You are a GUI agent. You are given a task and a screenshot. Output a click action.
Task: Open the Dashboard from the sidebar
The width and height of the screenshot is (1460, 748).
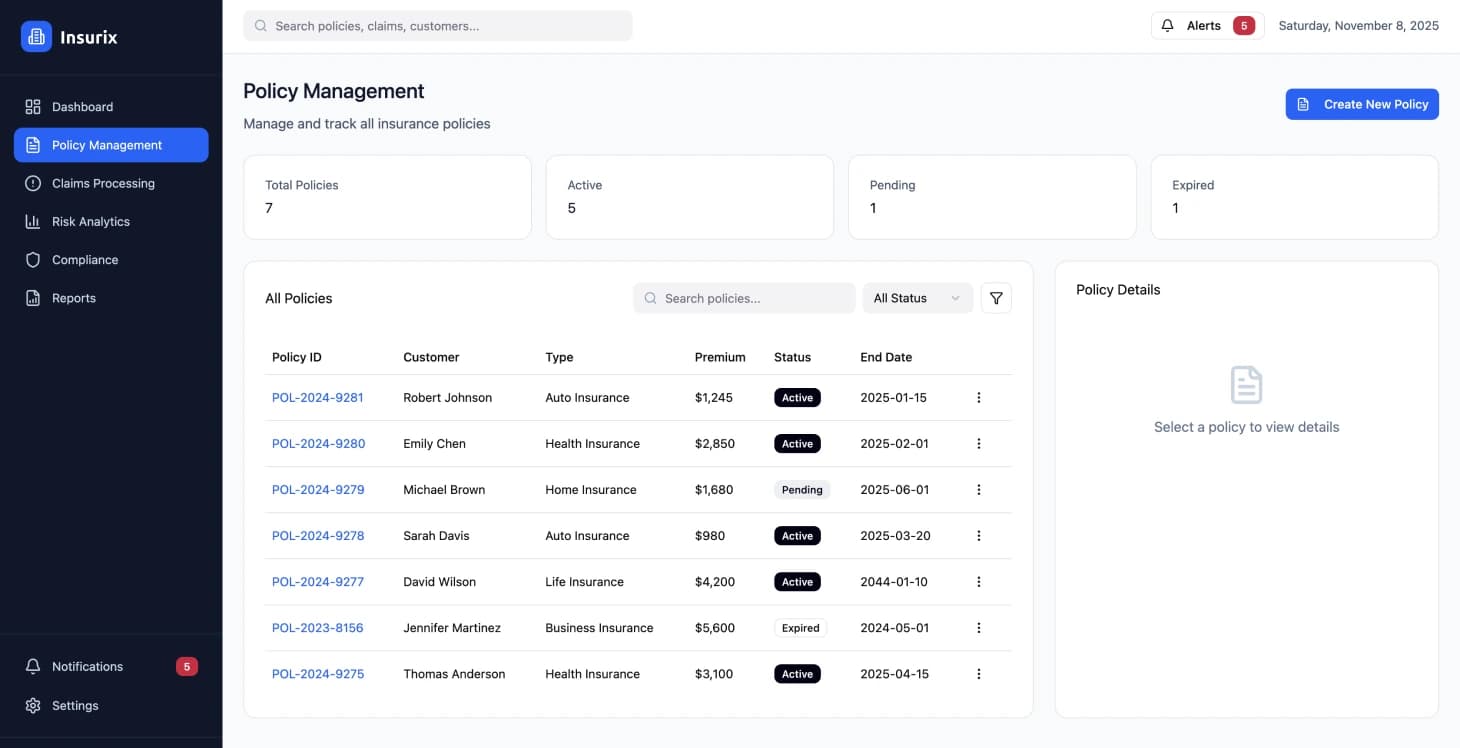pos(82,106)
